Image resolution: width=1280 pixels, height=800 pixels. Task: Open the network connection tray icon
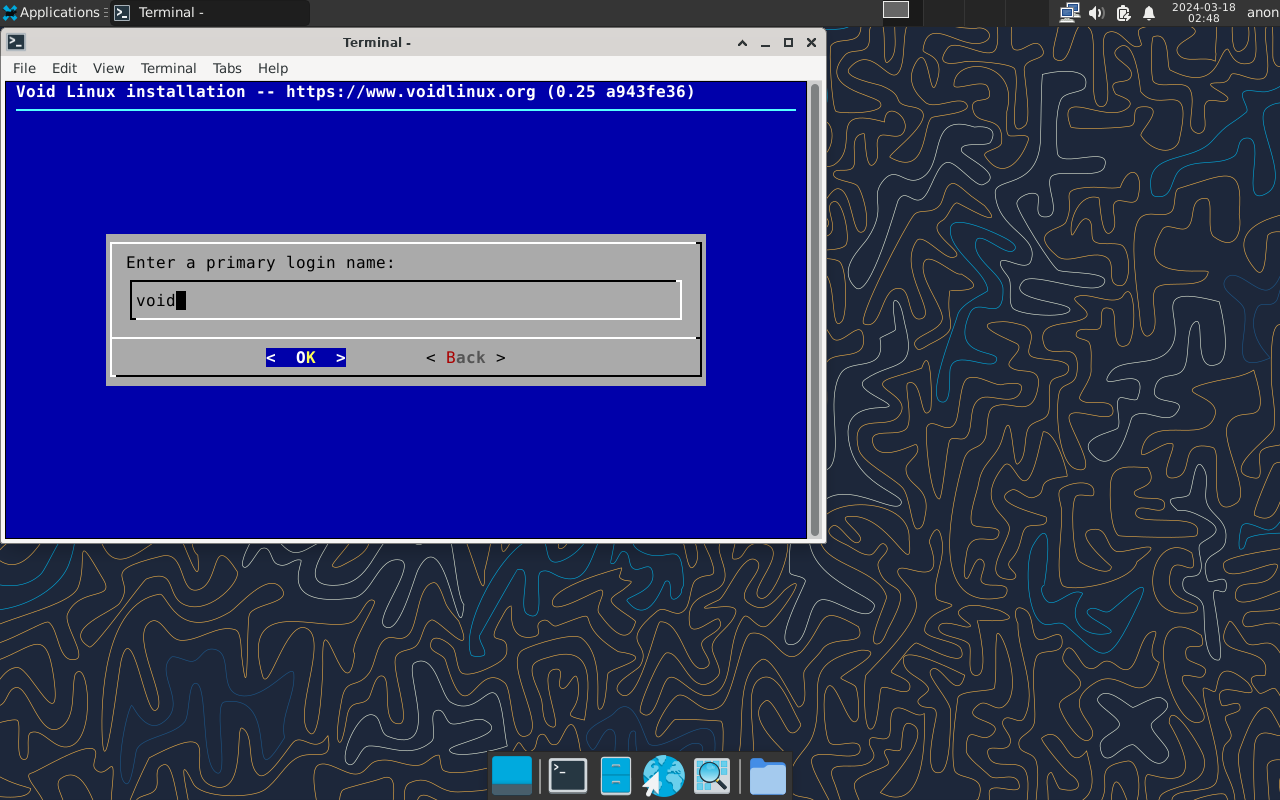(1070, 13)
